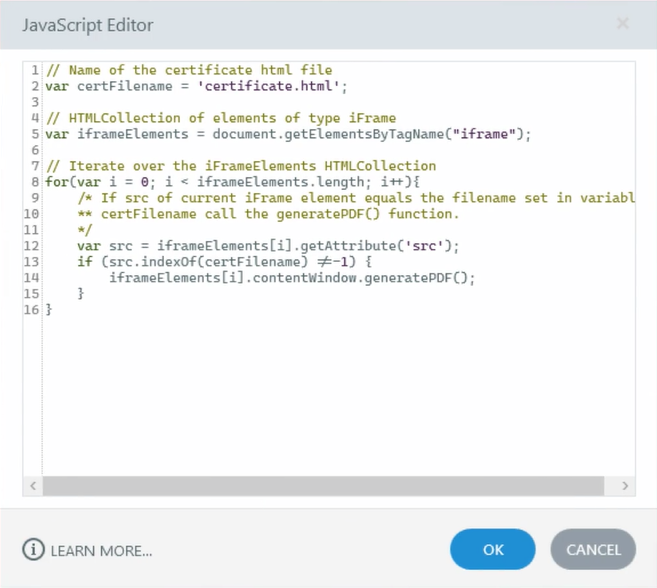This screenshot has height=588, width=657.
Task: Click the HTMLCollection comment on line 4
Action: pyautogui.click(x=221, y=118)
